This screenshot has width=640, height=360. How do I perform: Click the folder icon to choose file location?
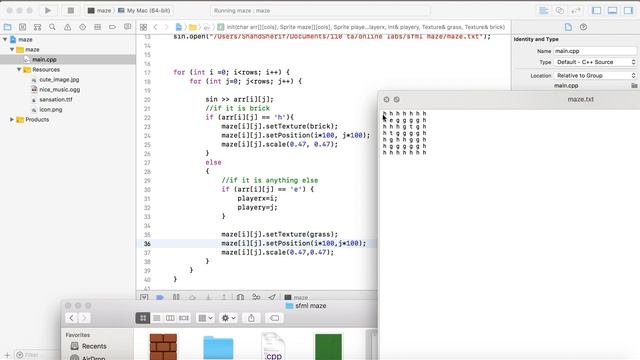(634, 86)
